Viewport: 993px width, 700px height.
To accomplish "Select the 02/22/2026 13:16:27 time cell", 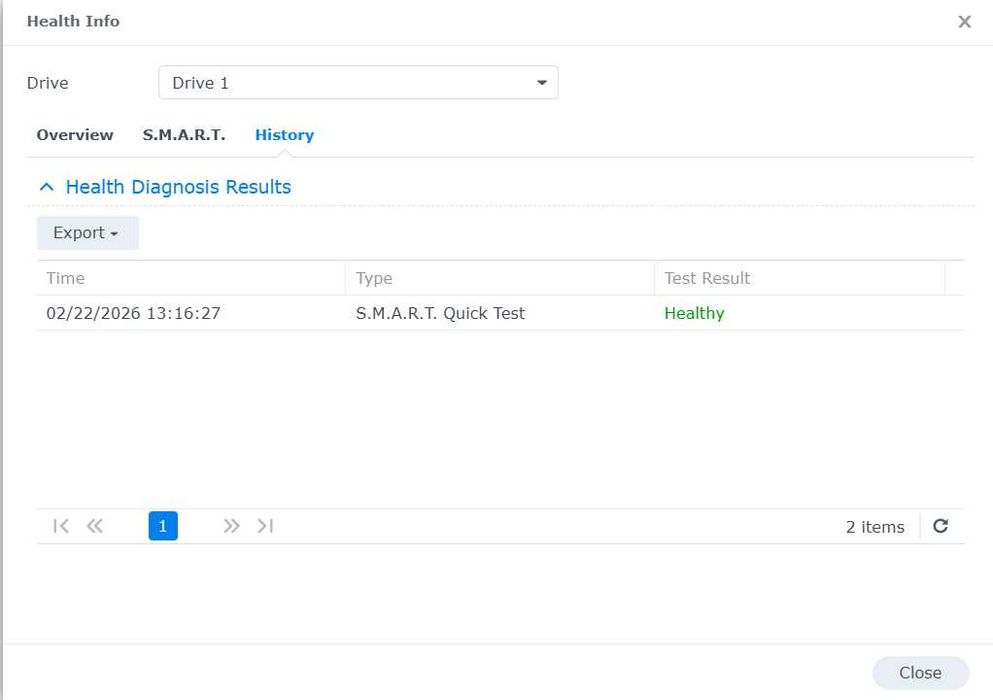I will tap(133, 313).
